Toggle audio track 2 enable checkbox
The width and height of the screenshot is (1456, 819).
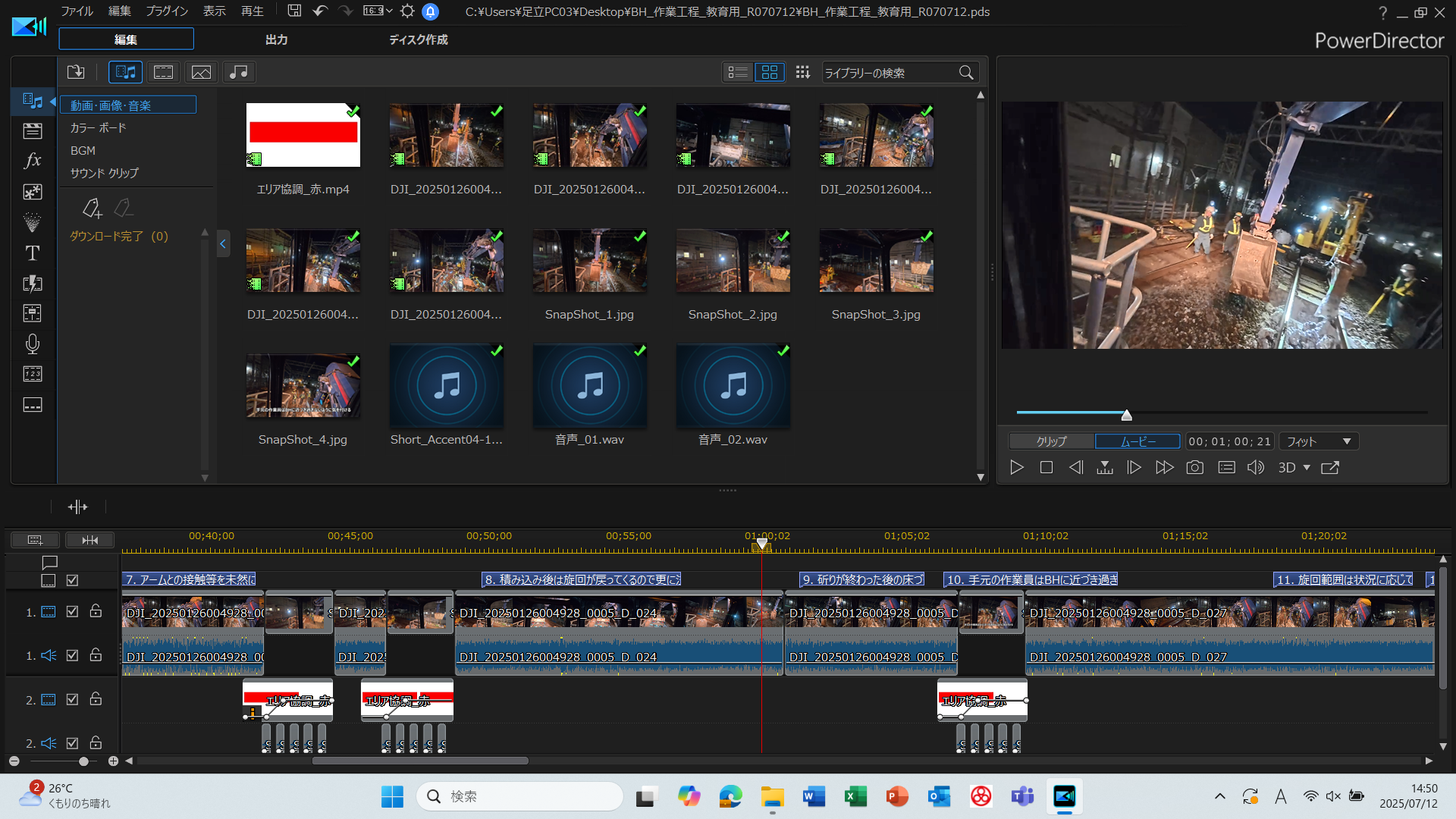pos(73,743)
